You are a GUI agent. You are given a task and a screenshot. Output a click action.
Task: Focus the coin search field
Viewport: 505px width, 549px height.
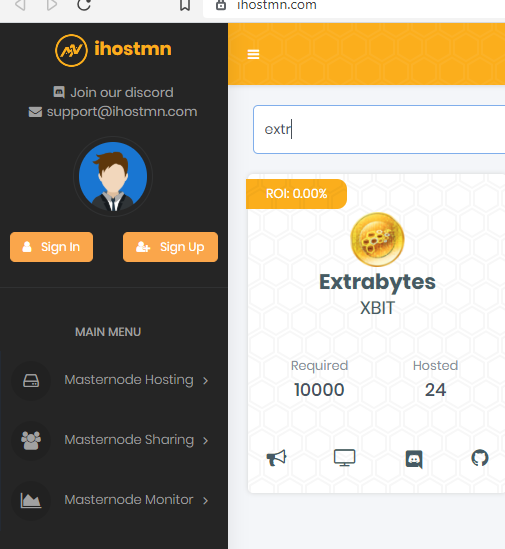pyautogui.click(x=379, y=130)
